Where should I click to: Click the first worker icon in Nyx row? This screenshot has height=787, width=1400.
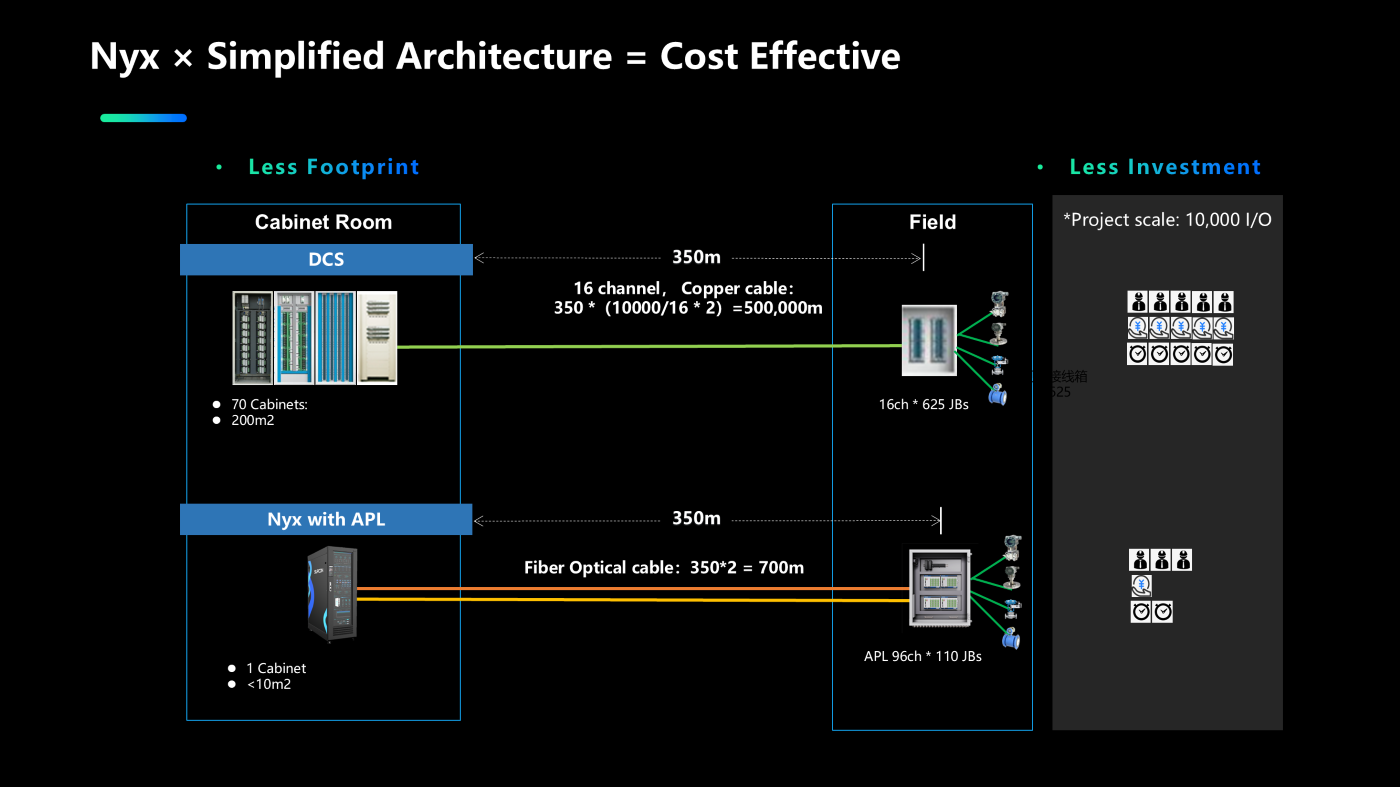click(x=1140, y=560)
